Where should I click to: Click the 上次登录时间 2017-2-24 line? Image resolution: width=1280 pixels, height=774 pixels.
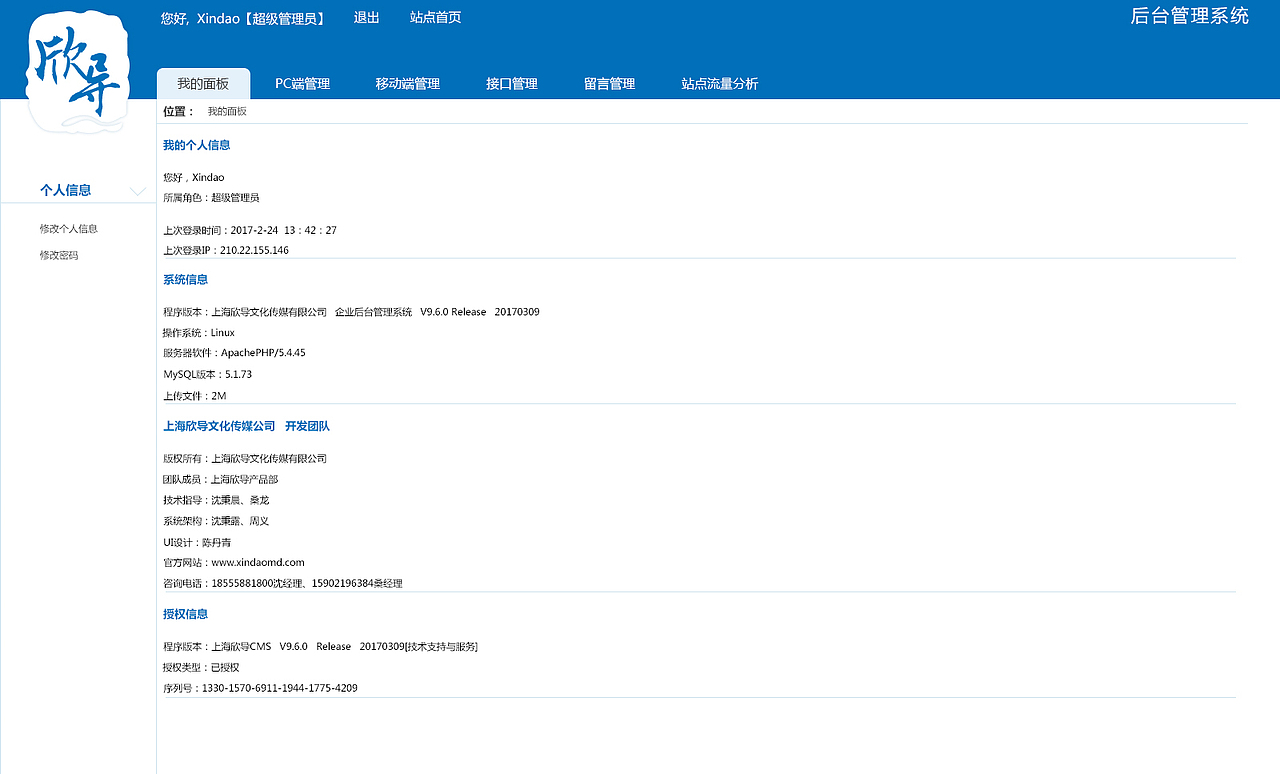tap(250, 231)
